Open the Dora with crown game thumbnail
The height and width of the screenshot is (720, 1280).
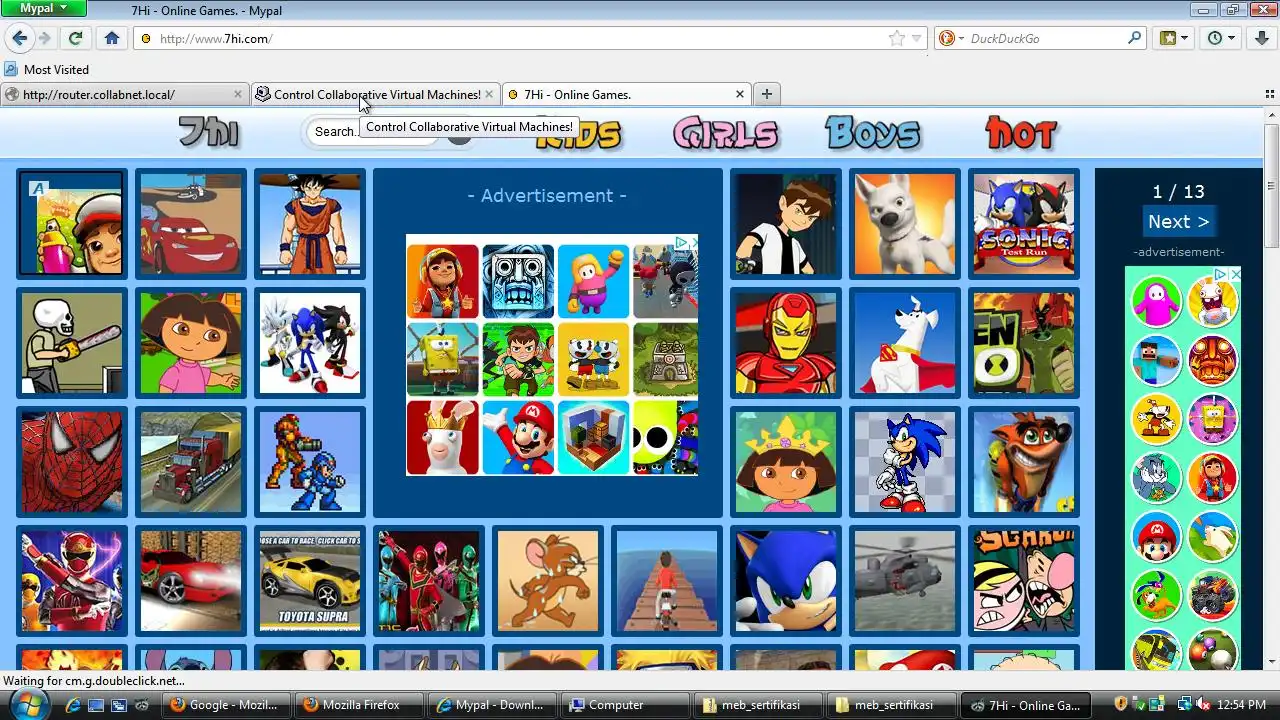(786, 462)
